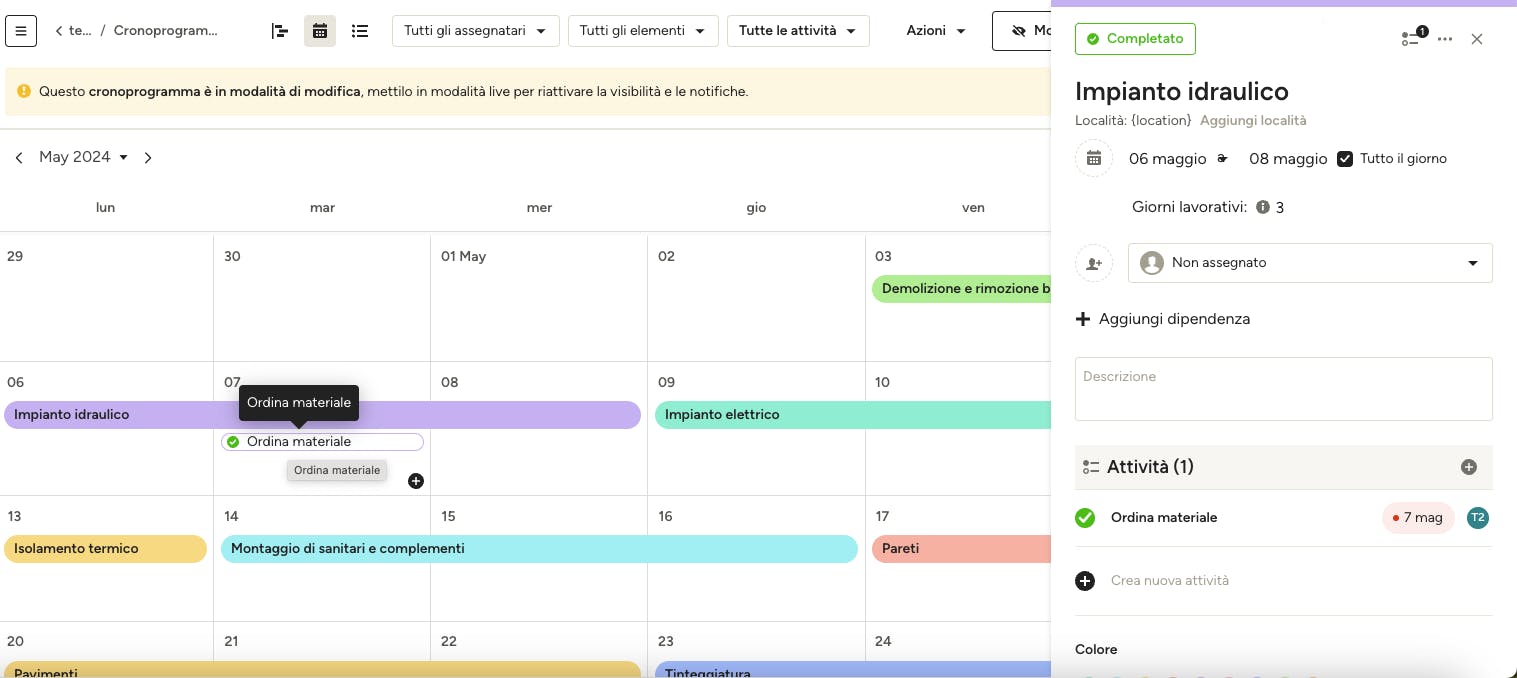
Task: Expand the Non assegnato assignee dropdown
Action: tap(1310, 263)
